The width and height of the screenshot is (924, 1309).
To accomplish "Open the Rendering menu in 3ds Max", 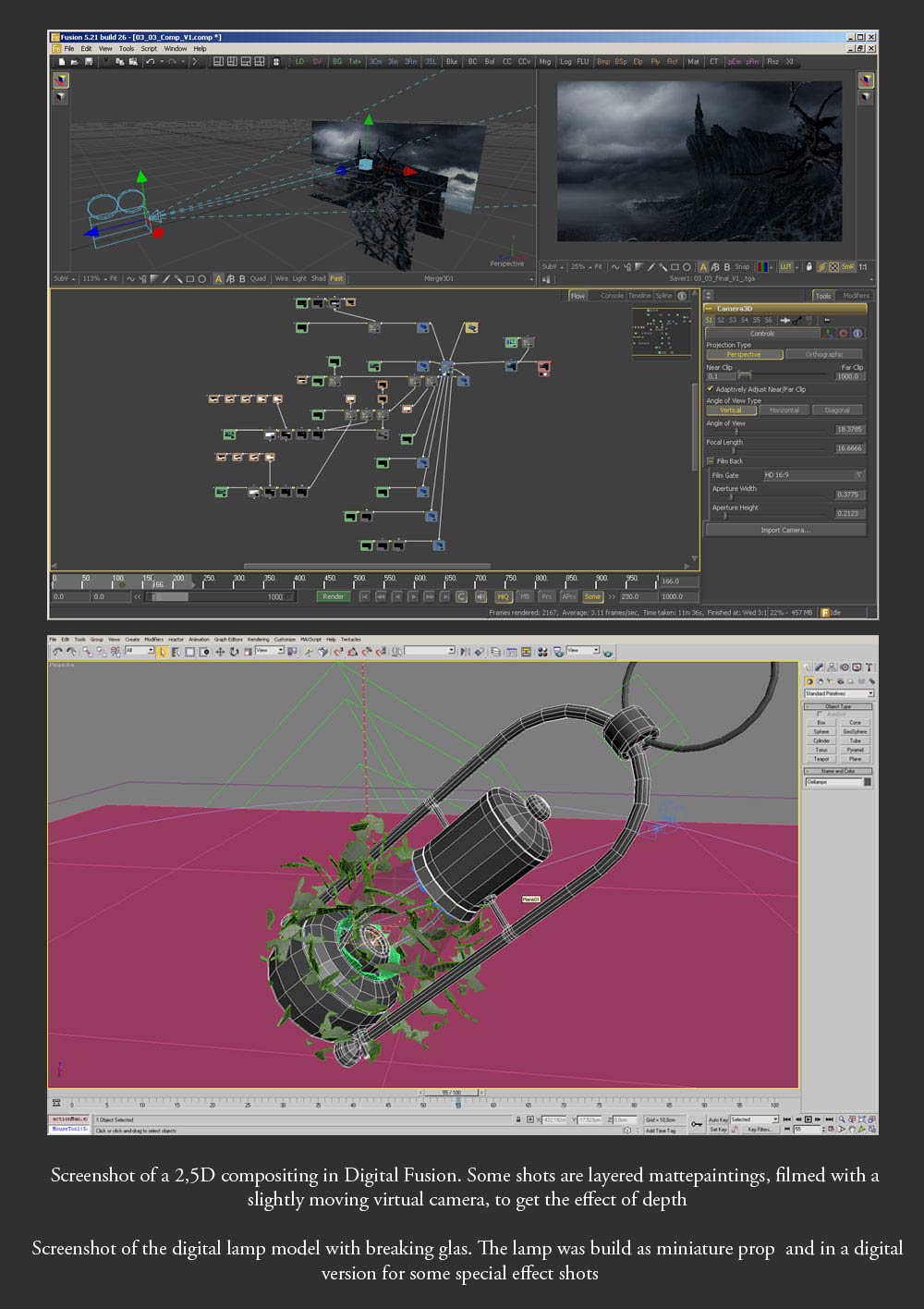I will point(258,640).
